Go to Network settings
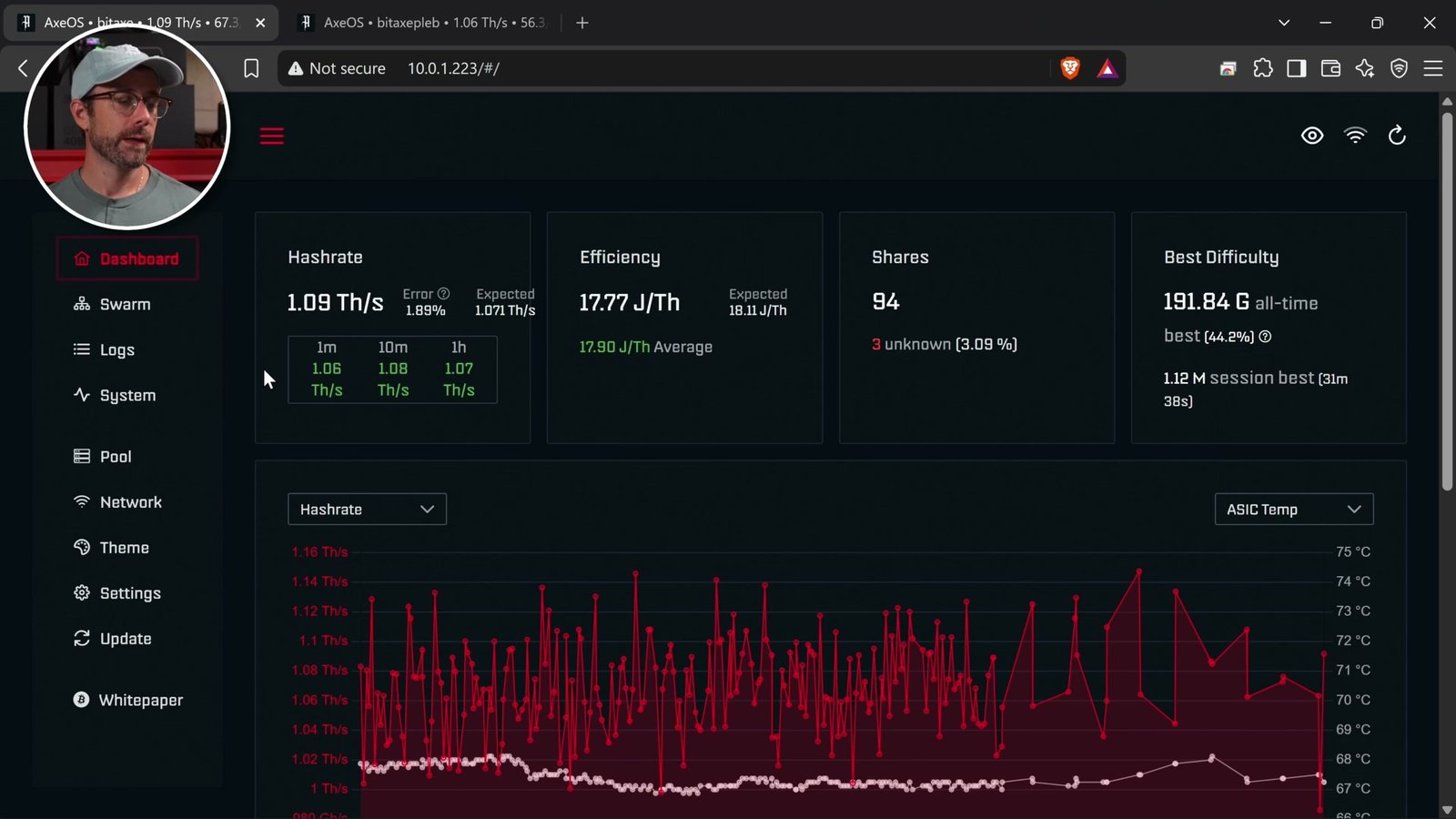 [117, 501]
